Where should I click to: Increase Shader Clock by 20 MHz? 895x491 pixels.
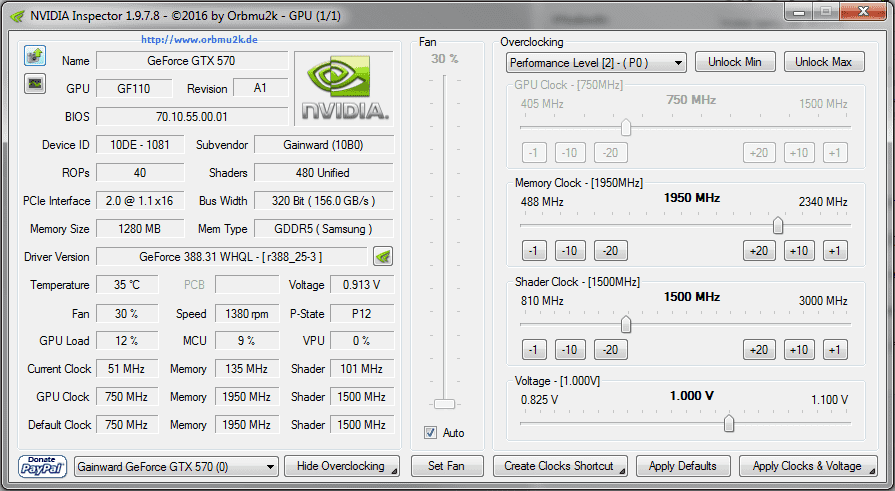coord(759,349)
